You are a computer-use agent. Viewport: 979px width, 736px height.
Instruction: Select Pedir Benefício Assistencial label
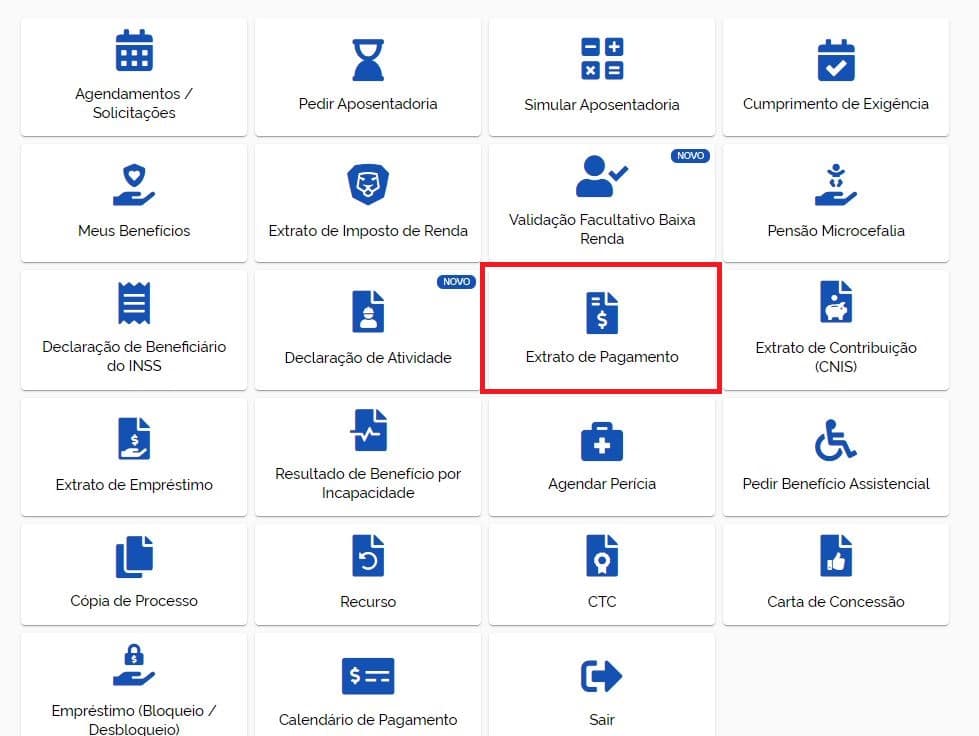[x=836, y=484]
